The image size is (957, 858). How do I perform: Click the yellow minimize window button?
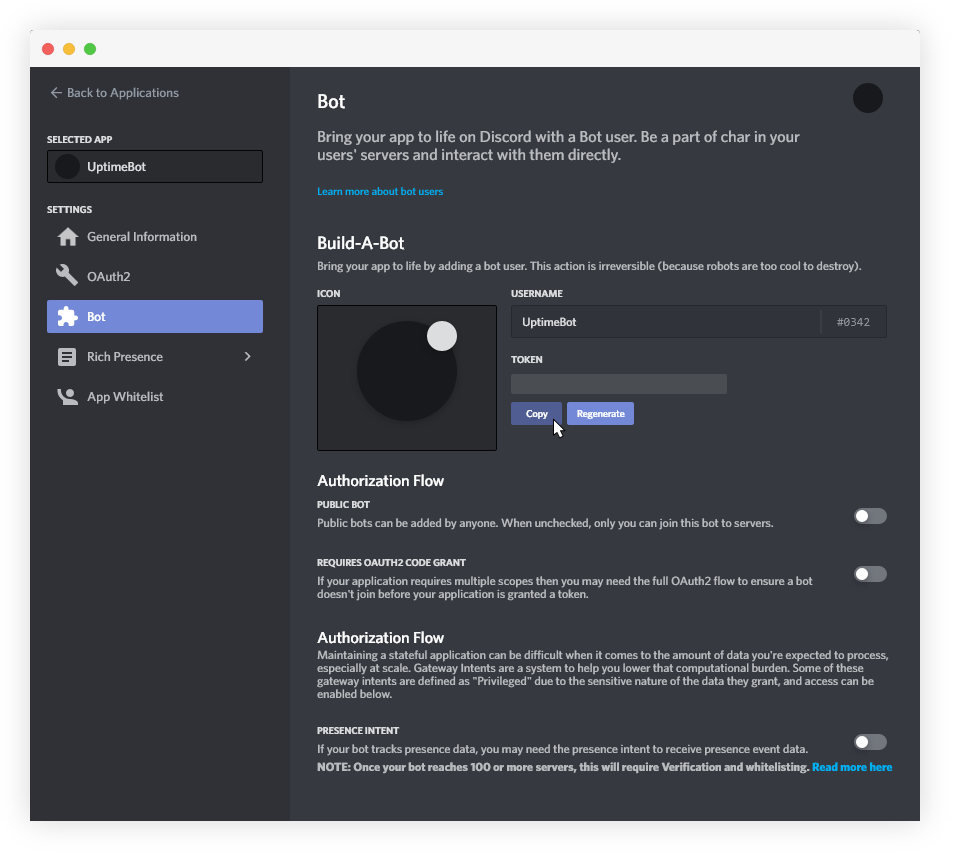point(69,49)
